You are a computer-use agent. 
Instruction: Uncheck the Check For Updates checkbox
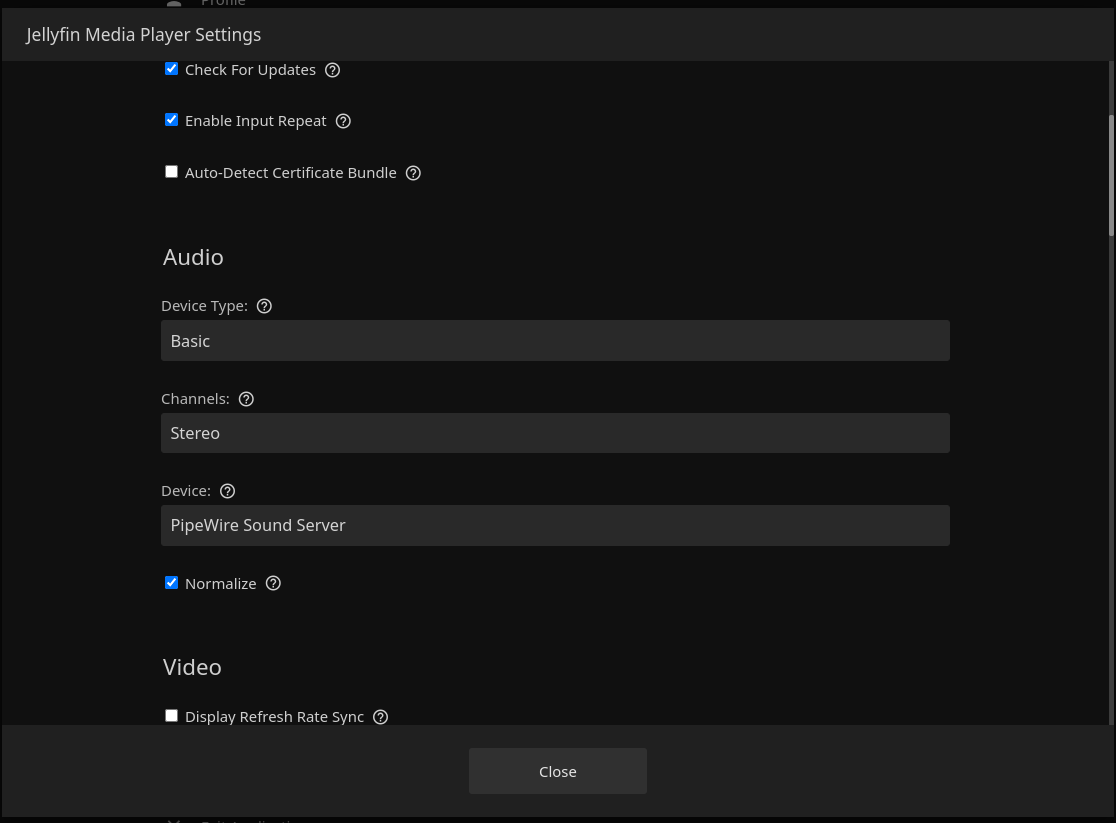171,69
